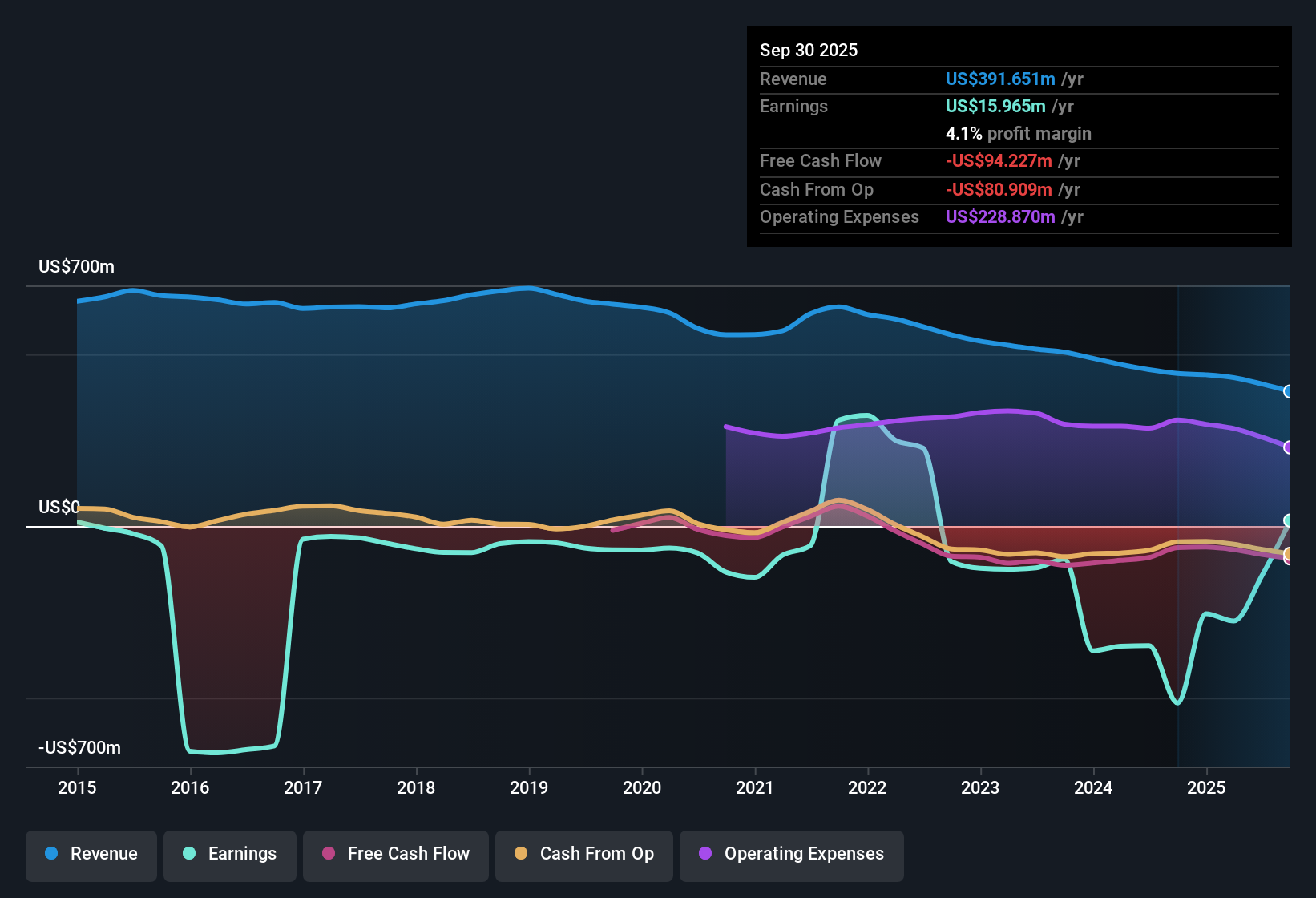Toggle the Revenue series legend button
The width and height of the screenshot is (1316, 898).
(91, 855)
